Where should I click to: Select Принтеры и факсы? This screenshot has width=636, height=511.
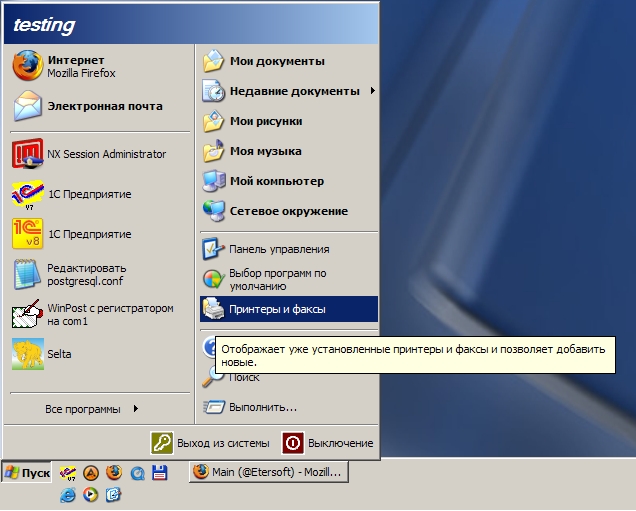(x=277, y=309)
